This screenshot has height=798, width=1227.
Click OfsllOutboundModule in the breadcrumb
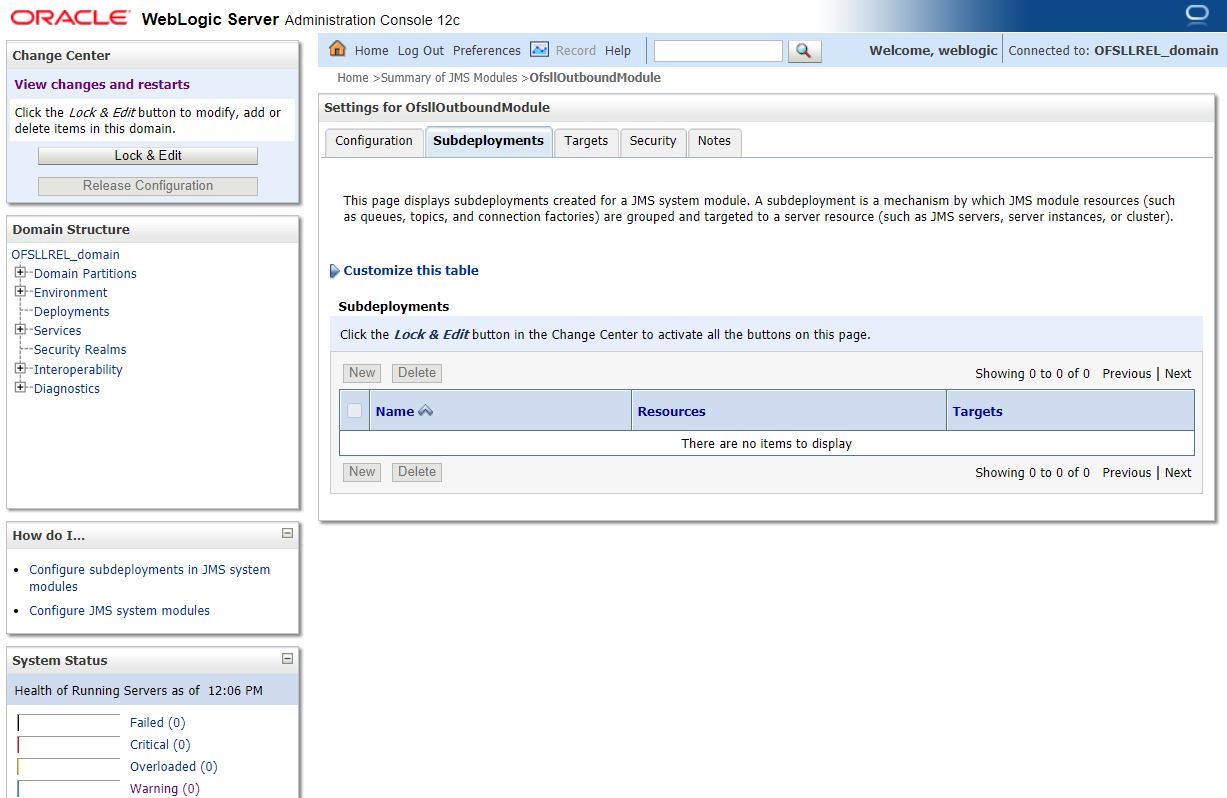point(595,77)
